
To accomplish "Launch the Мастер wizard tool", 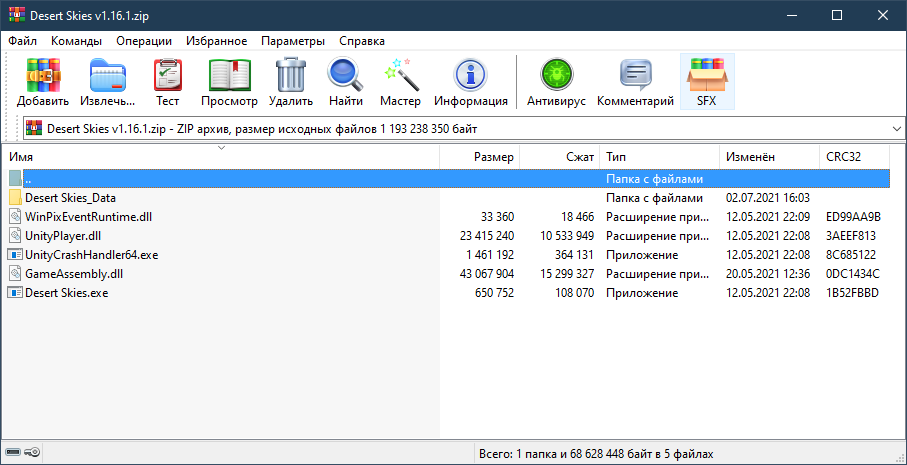I will click(400, 81).
